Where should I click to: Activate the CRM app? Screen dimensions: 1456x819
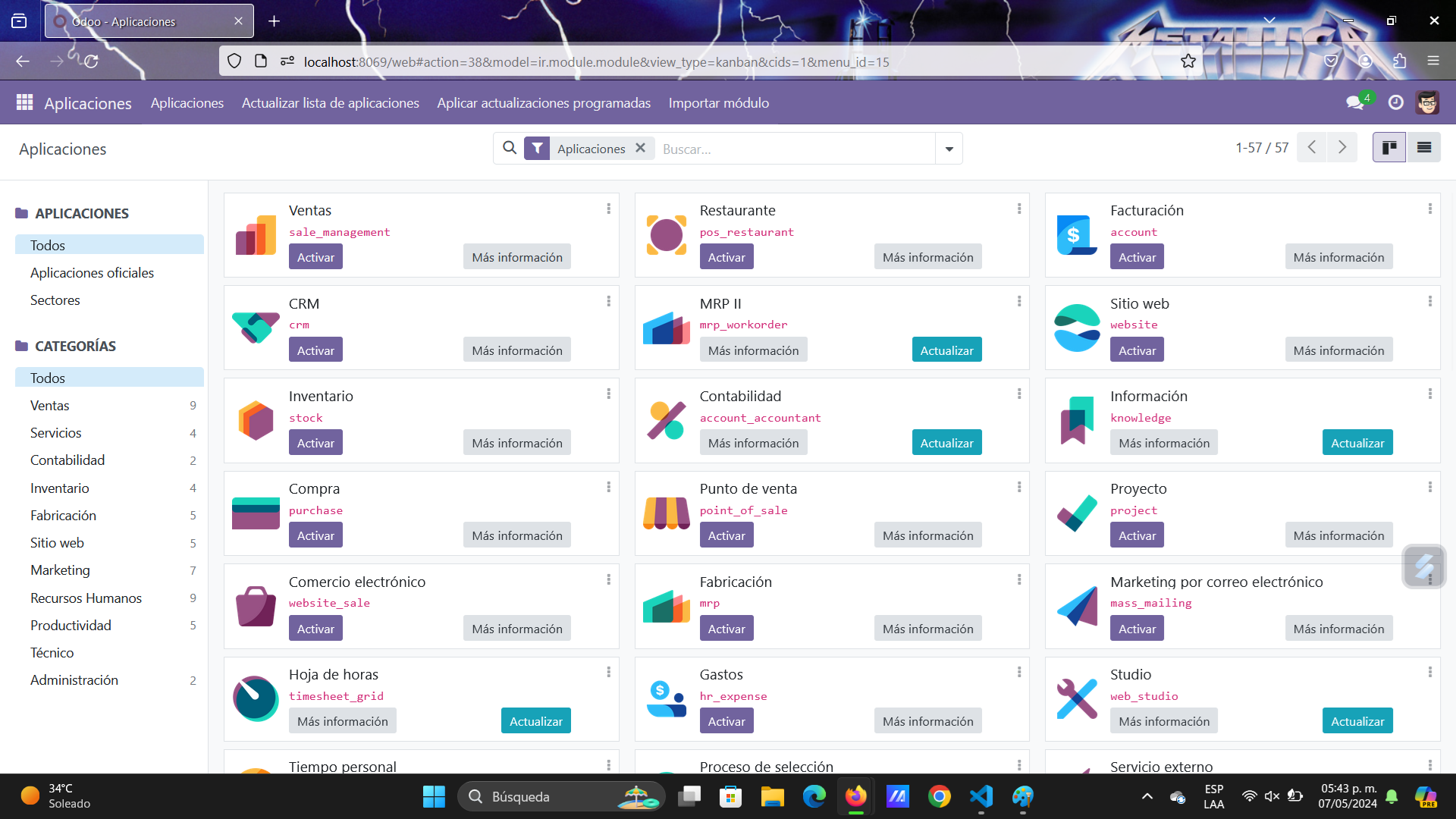coord(315,350)
